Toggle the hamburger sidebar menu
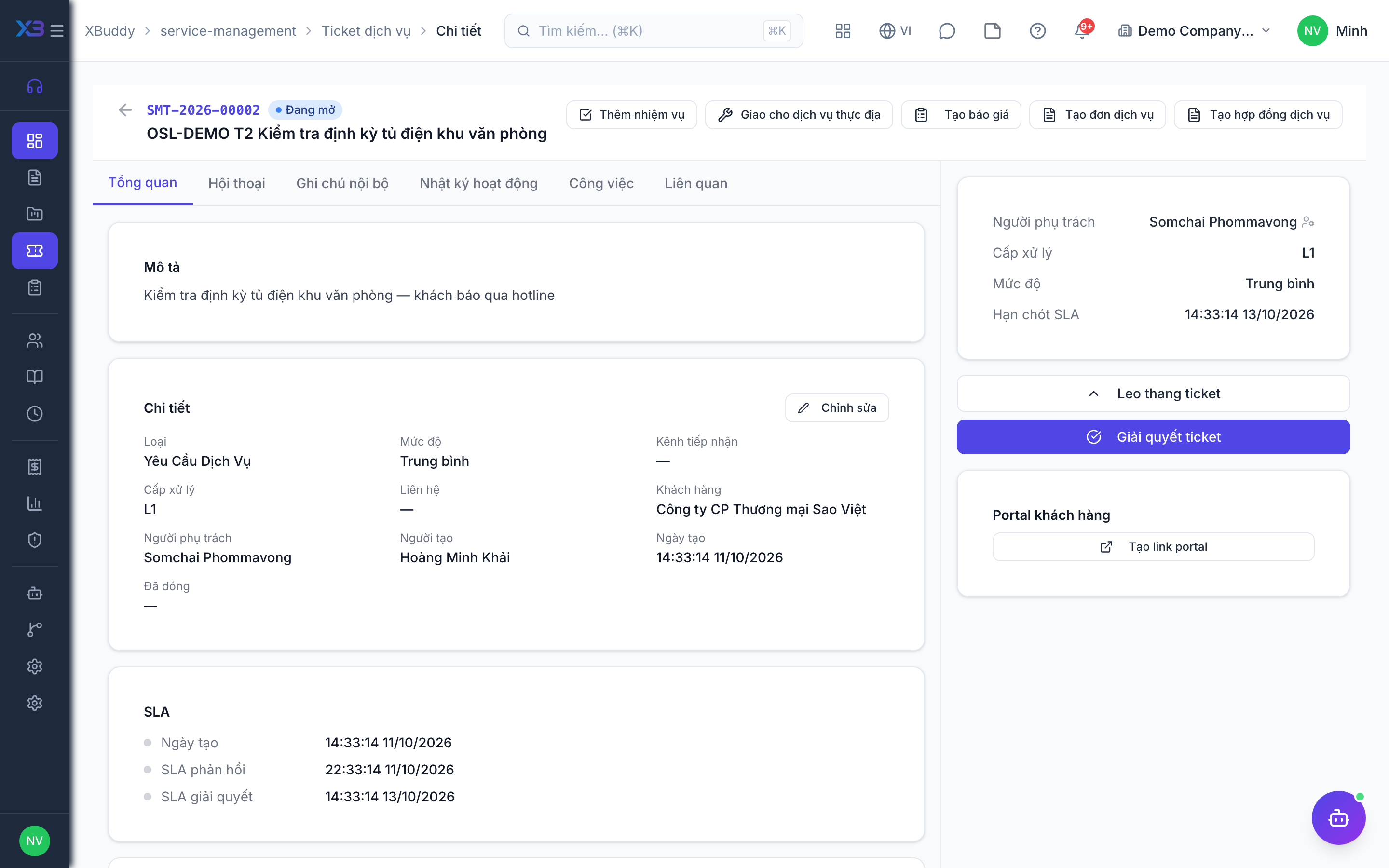 [x=57, y=30]
